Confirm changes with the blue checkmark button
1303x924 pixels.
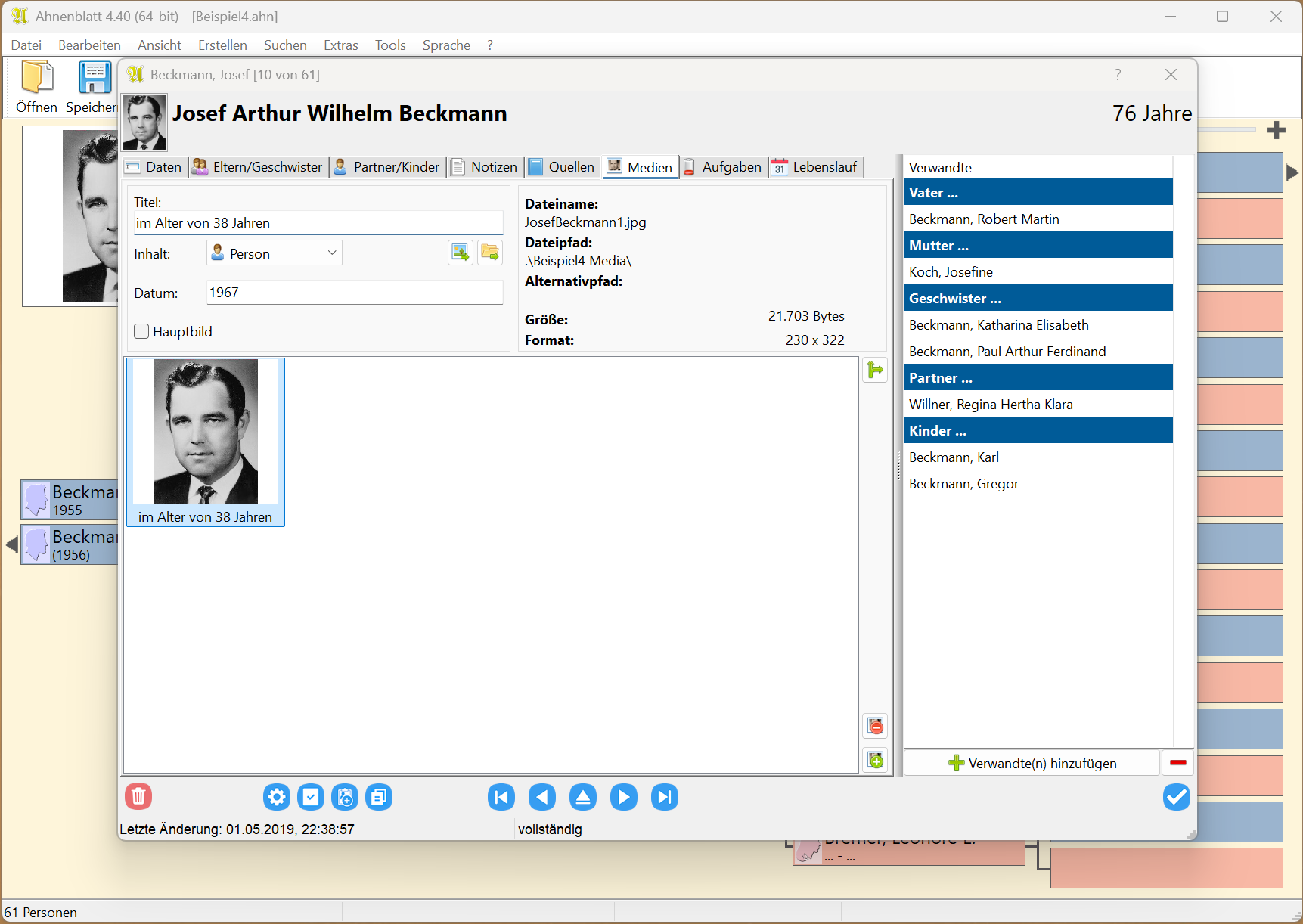1176,797
